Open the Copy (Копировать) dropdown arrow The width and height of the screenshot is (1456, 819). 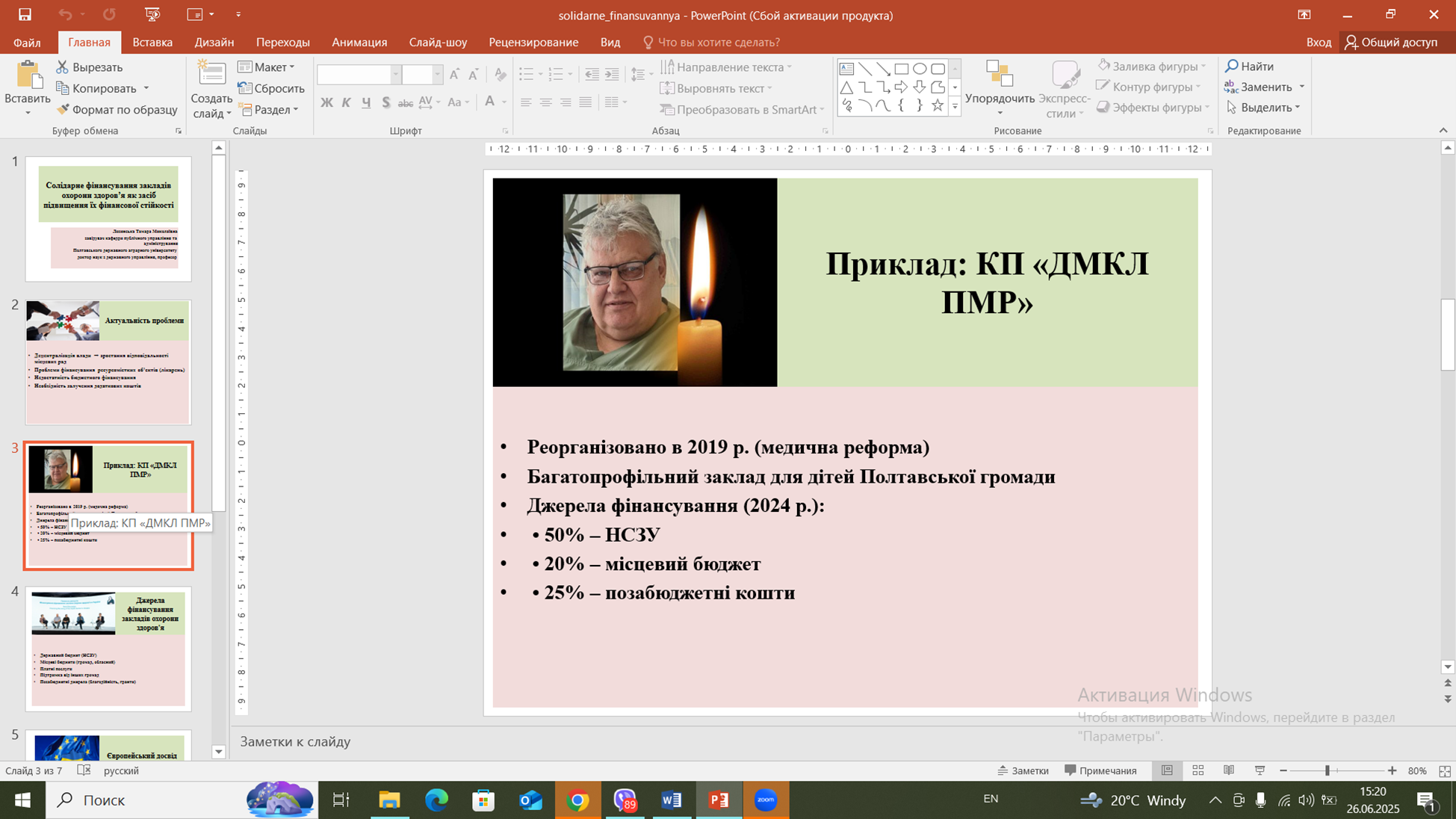point(146,88)
